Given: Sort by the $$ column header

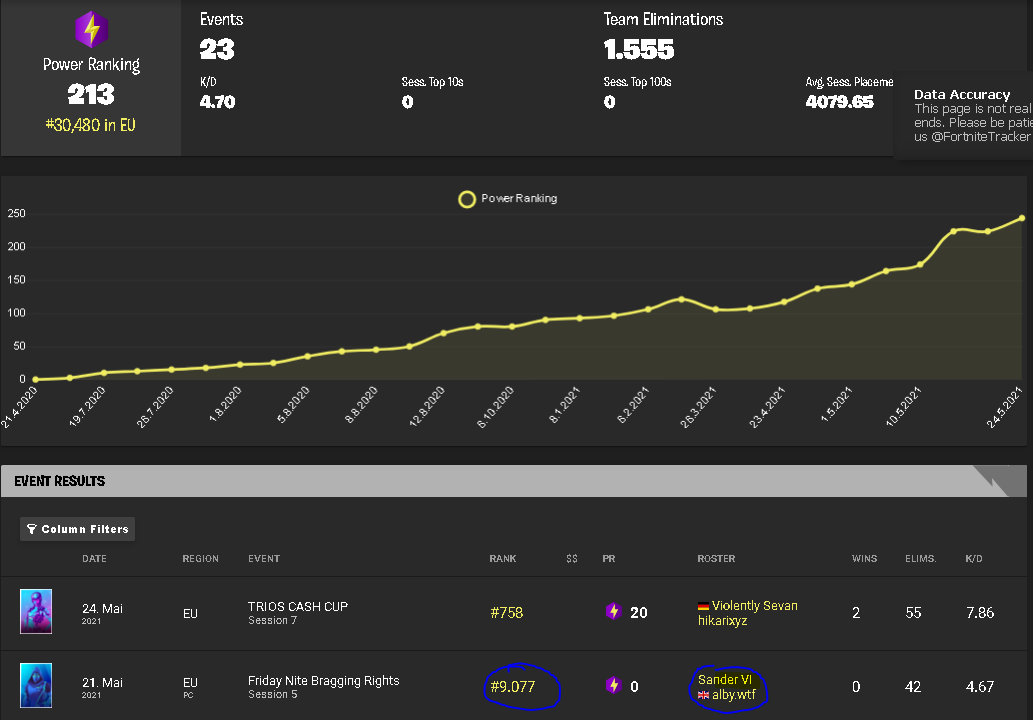Looking at the screenshot, I should tap(572, 559).
